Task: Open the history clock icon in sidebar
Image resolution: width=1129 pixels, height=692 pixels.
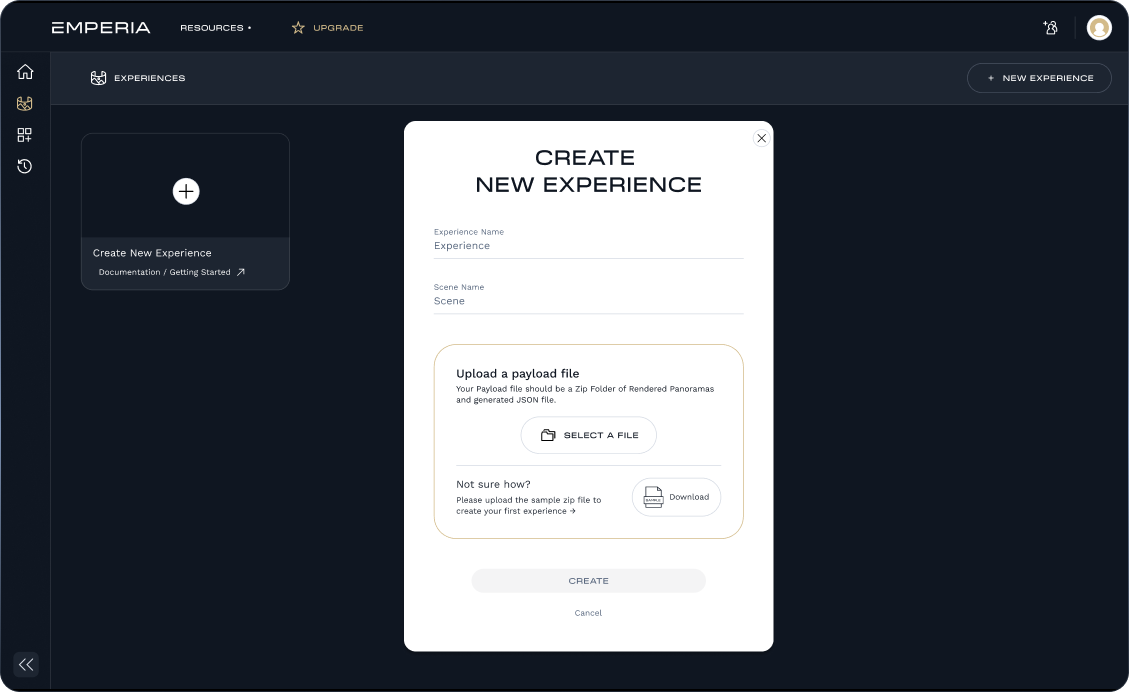Action: click(25, 166)
